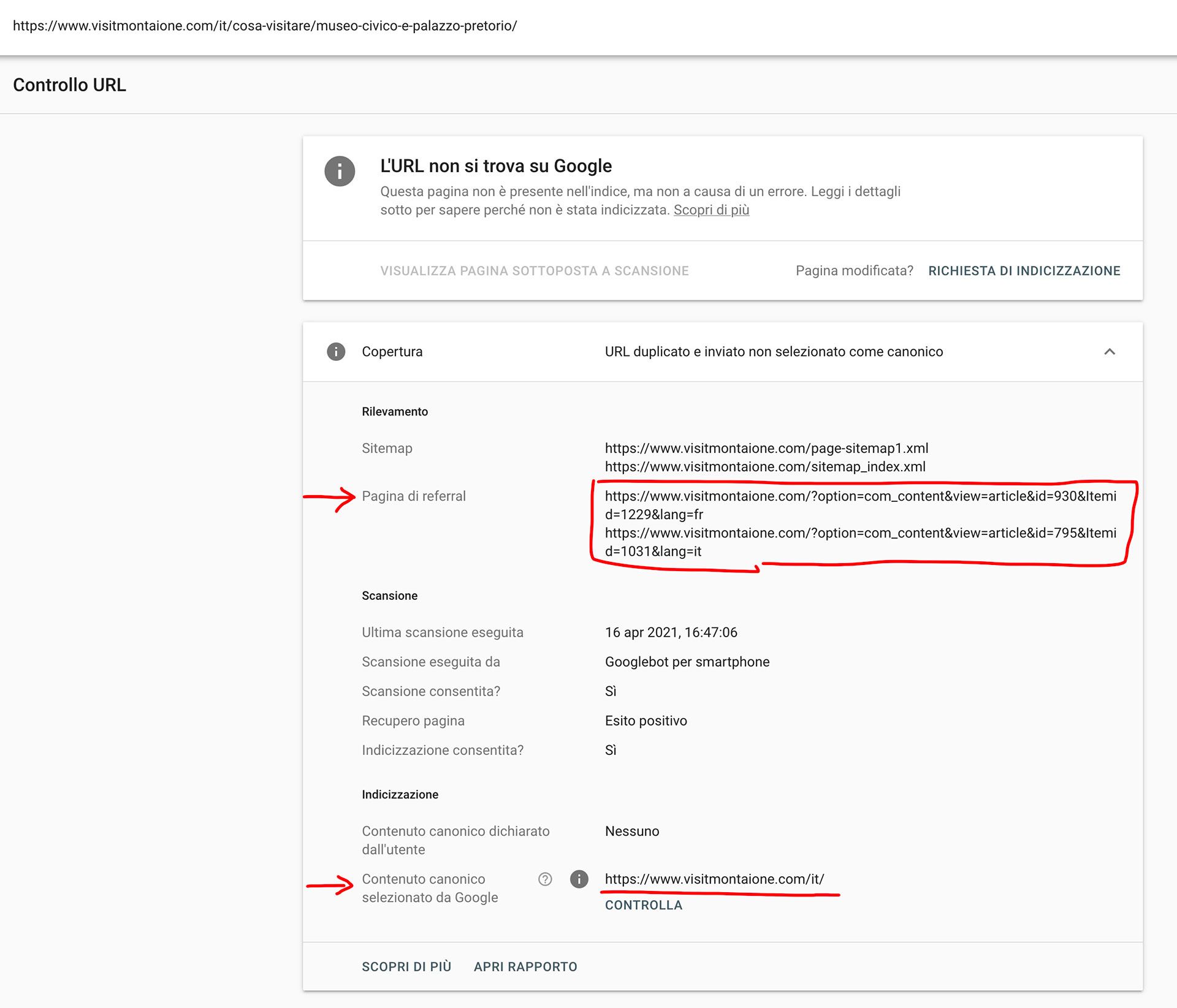Click the info icon next to the URL status heading
Screen dimensions: 1177x1008
[340, 171]
